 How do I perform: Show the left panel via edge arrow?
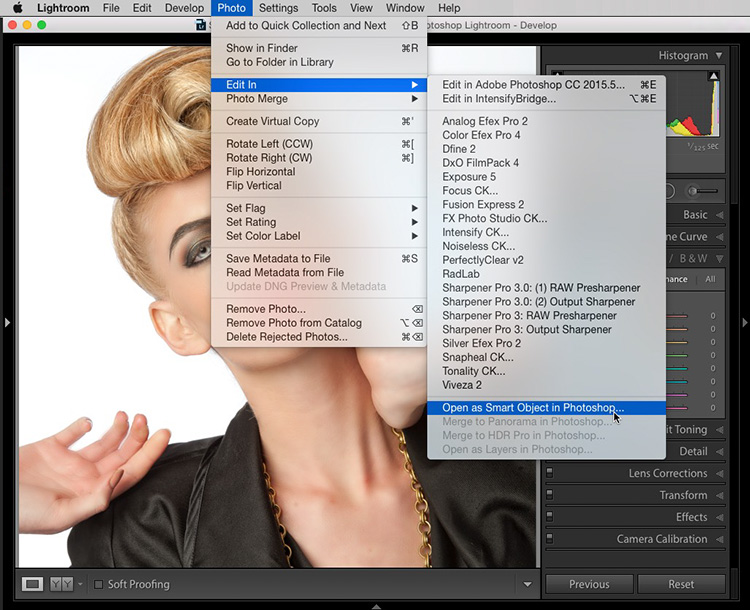[x=7, y=322]
